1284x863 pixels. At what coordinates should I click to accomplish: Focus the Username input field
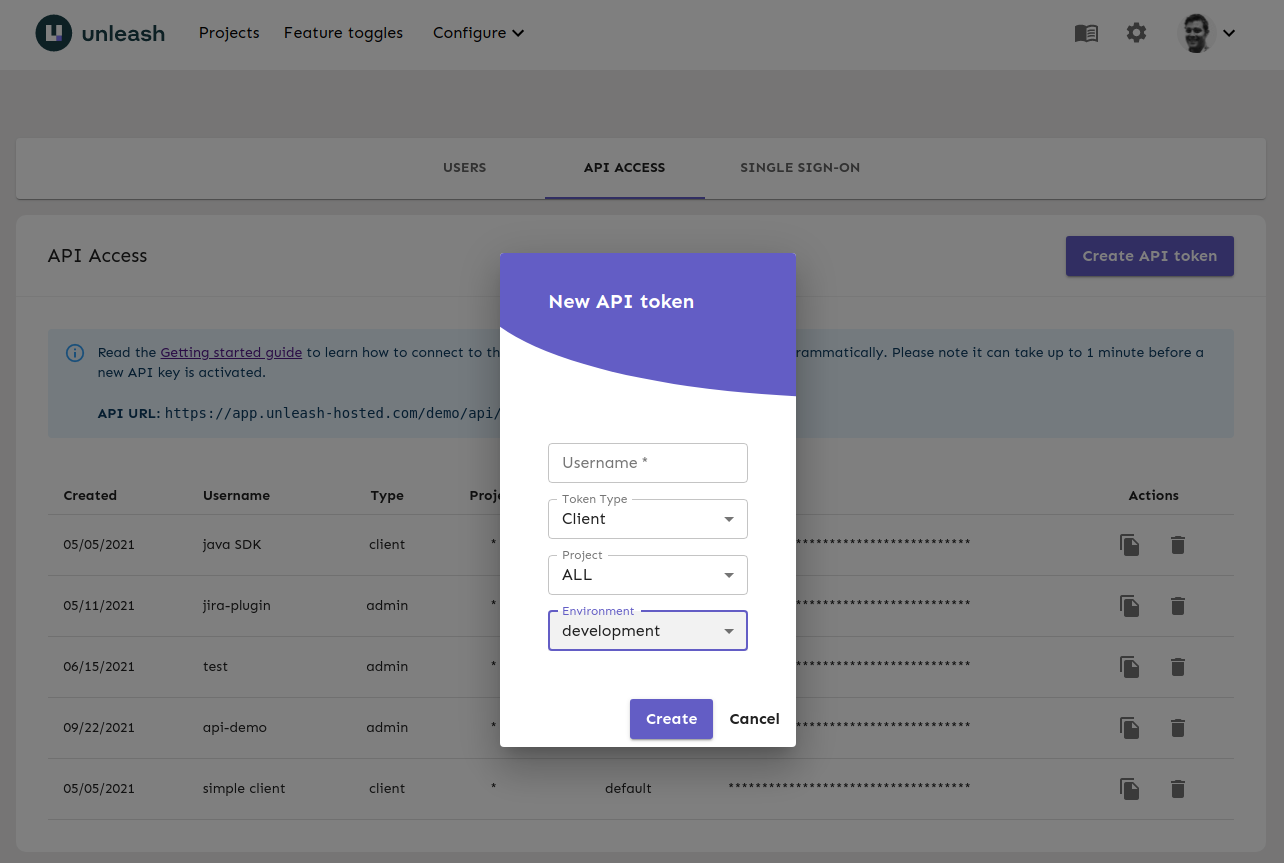tap(648, 463)
